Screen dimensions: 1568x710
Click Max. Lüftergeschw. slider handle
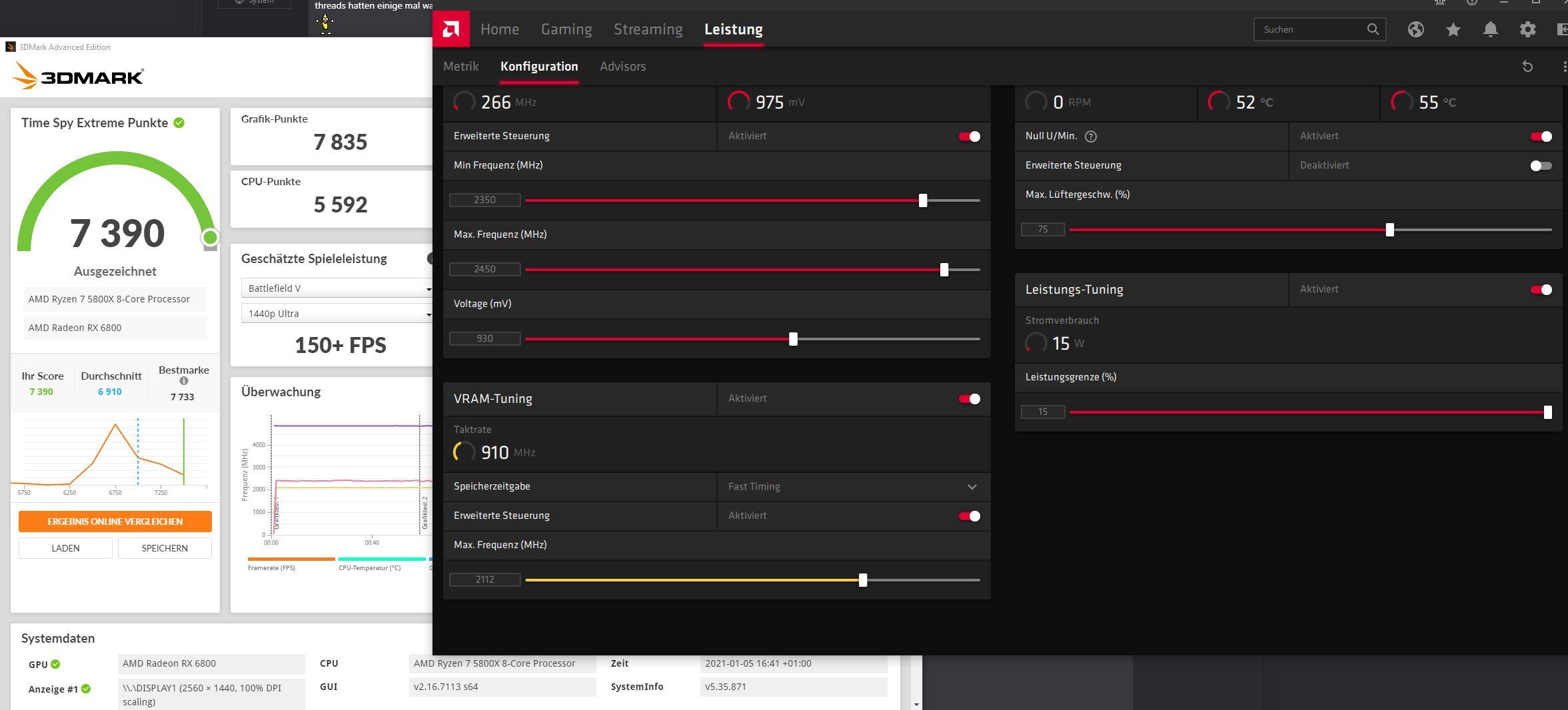(x=1389, y=229)
